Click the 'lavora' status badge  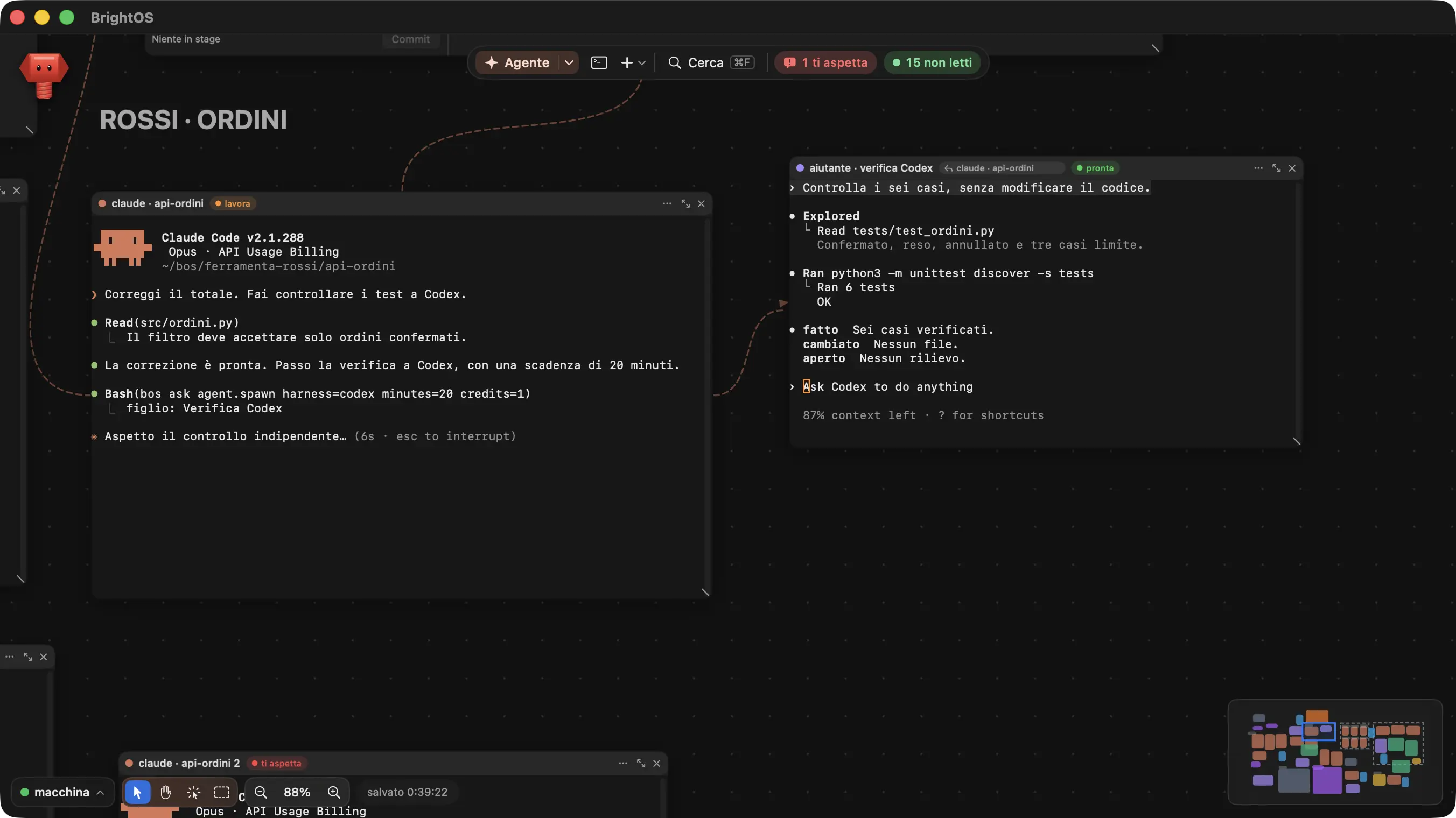coord(233,203)
